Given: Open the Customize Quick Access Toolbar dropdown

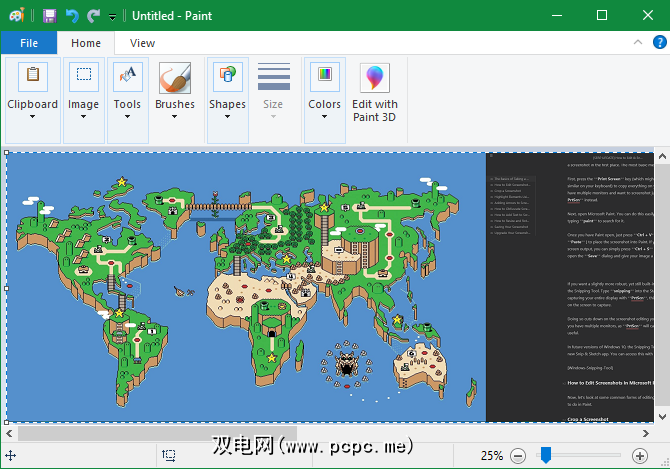Looking at the screenshot, I should [112, 17].
